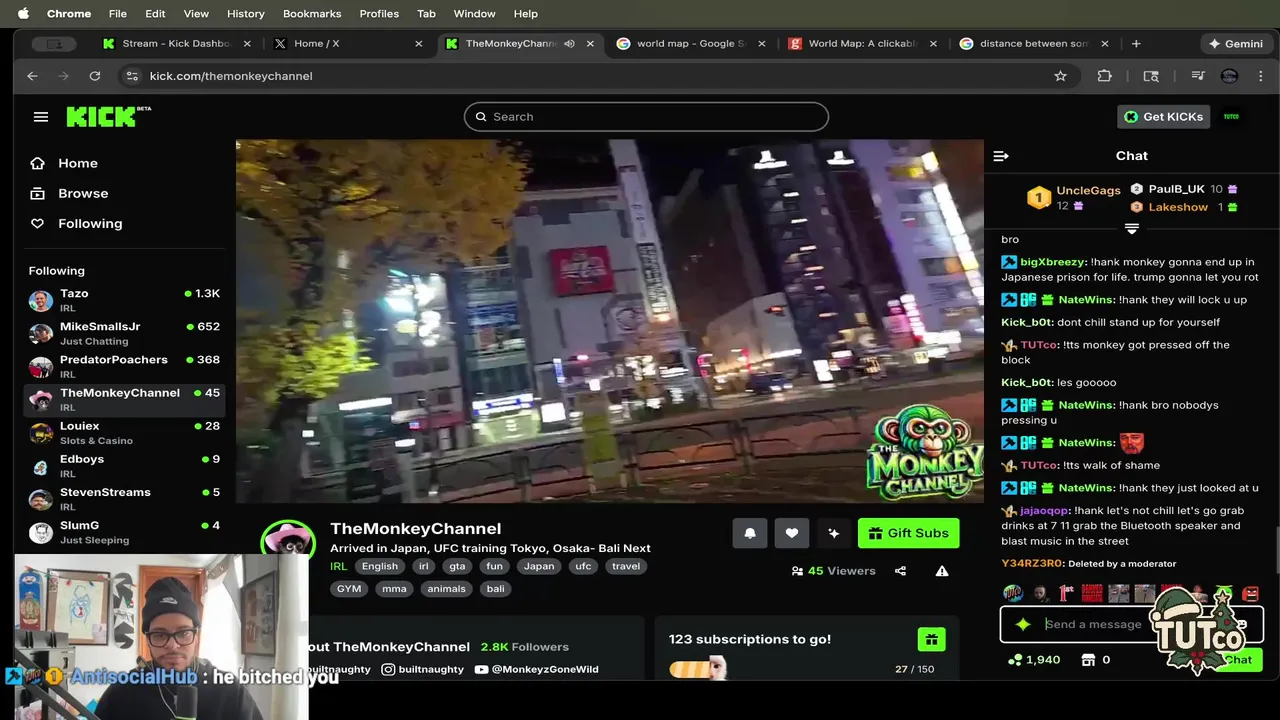The height and width of the screenshot is (720, 1280).
Task: Open channel points 1,940 icon
Action: (x=1015, y=660)
